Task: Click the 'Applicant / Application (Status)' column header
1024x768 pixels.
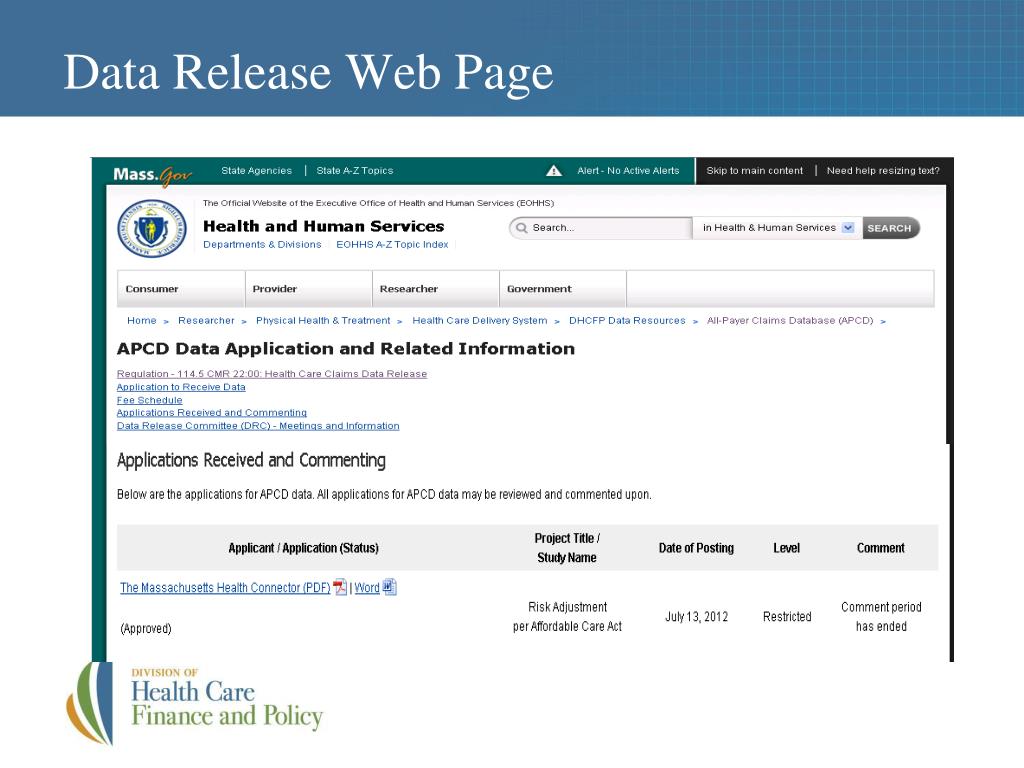Action: pyautogui.click(x=304, y=548)
